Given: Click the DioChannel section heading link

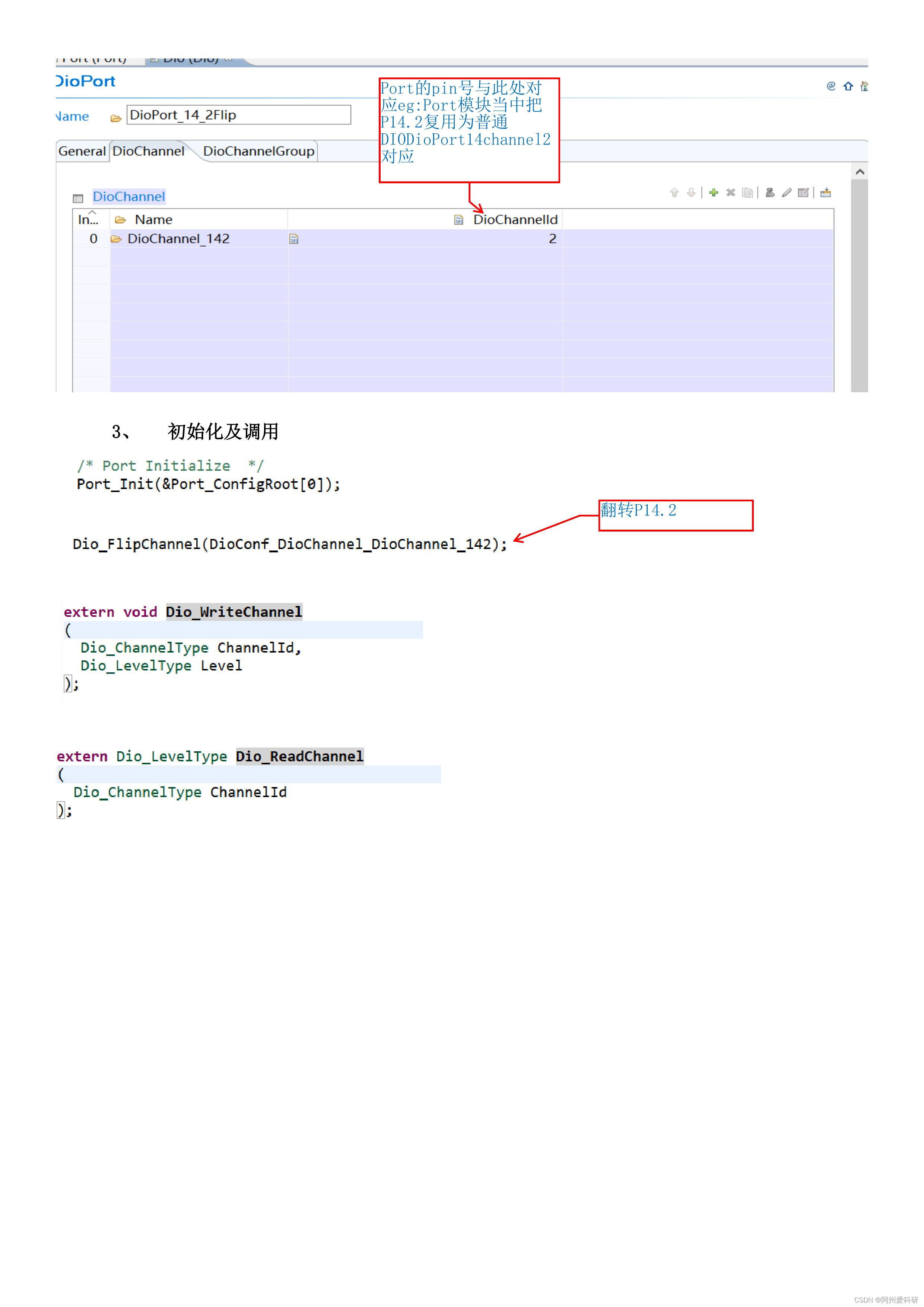Looking at the screenshot, I should (x=128, y=197).
